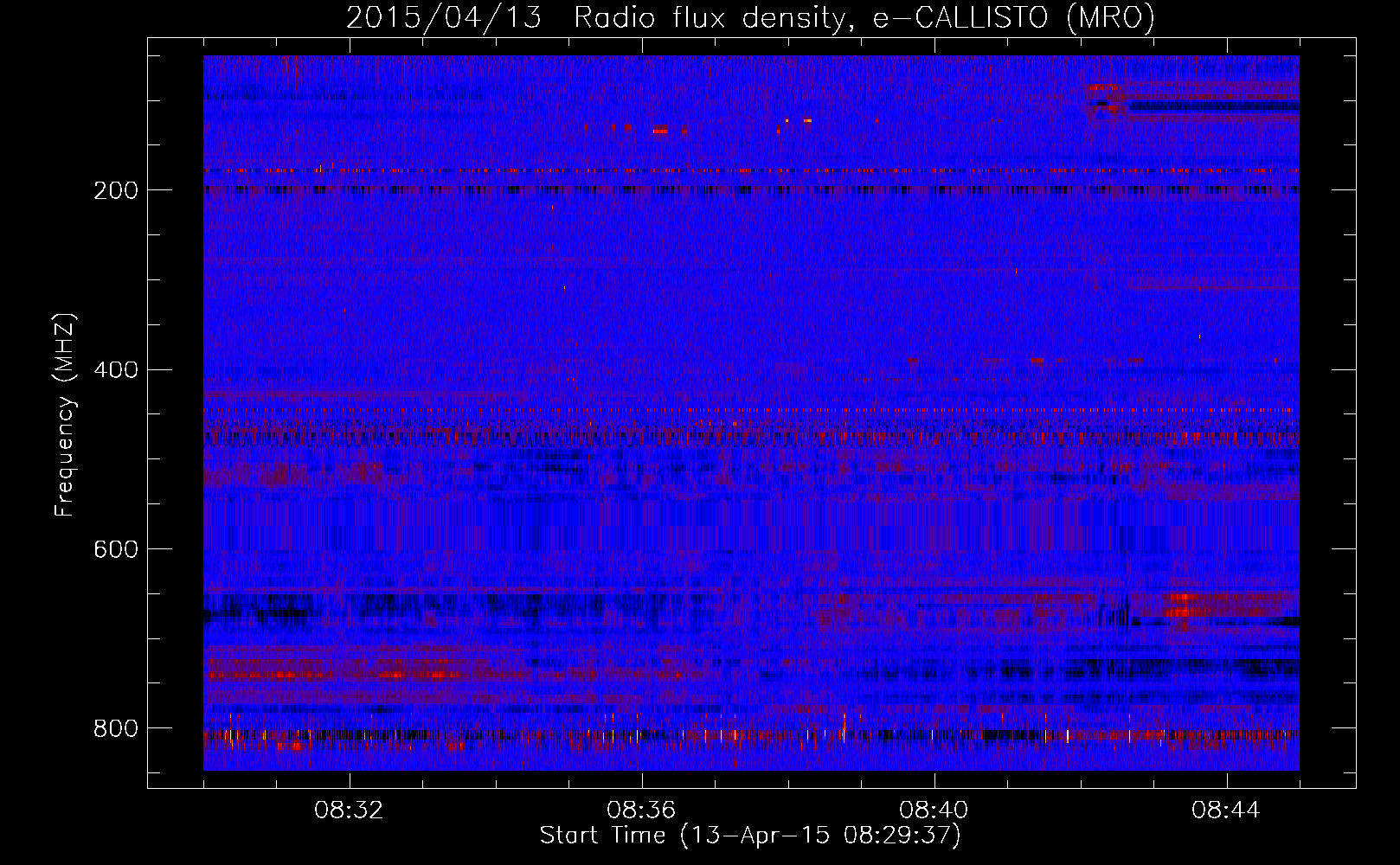Click the 08:32 time tick label
The image size is (1400, 865).
tap(350, 811)
